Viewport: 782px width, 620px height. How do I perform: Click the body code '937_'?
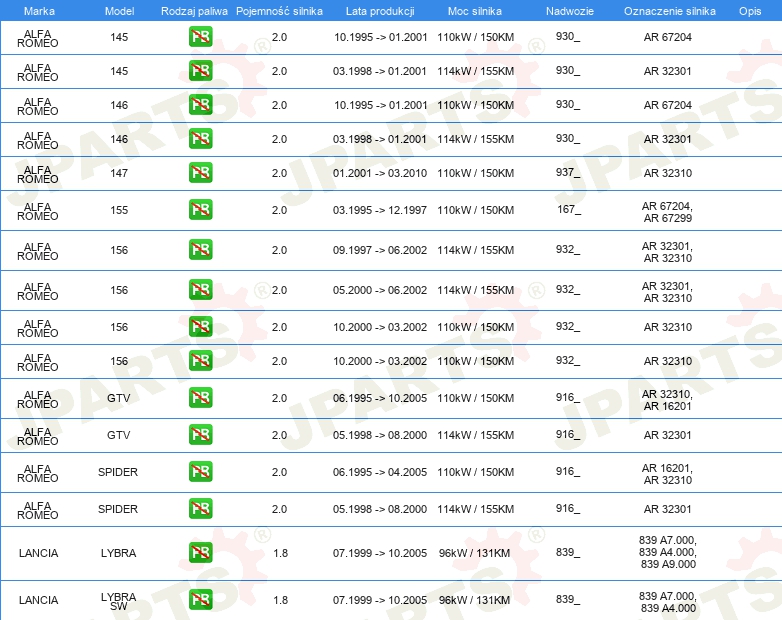[568, 173]
